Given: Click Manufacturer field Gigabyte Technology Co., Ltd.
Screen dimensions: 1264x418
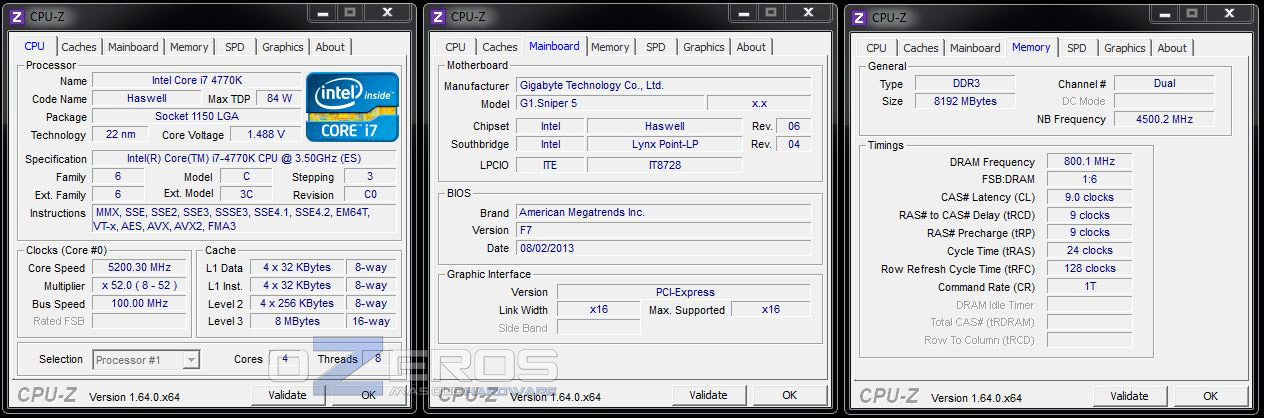Looking at the screenshot, I should 663,86.
